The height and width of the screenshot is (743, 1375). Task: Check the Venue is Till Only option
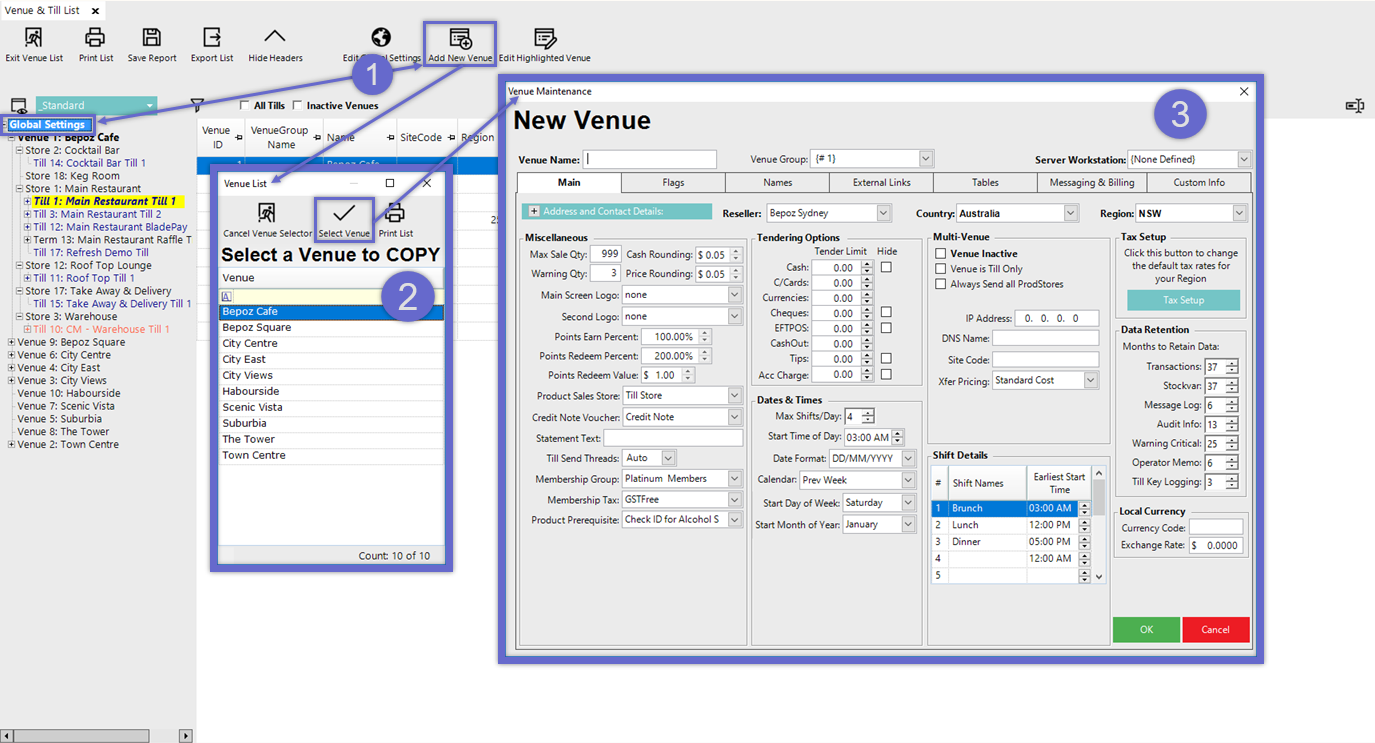coord(940,269)
